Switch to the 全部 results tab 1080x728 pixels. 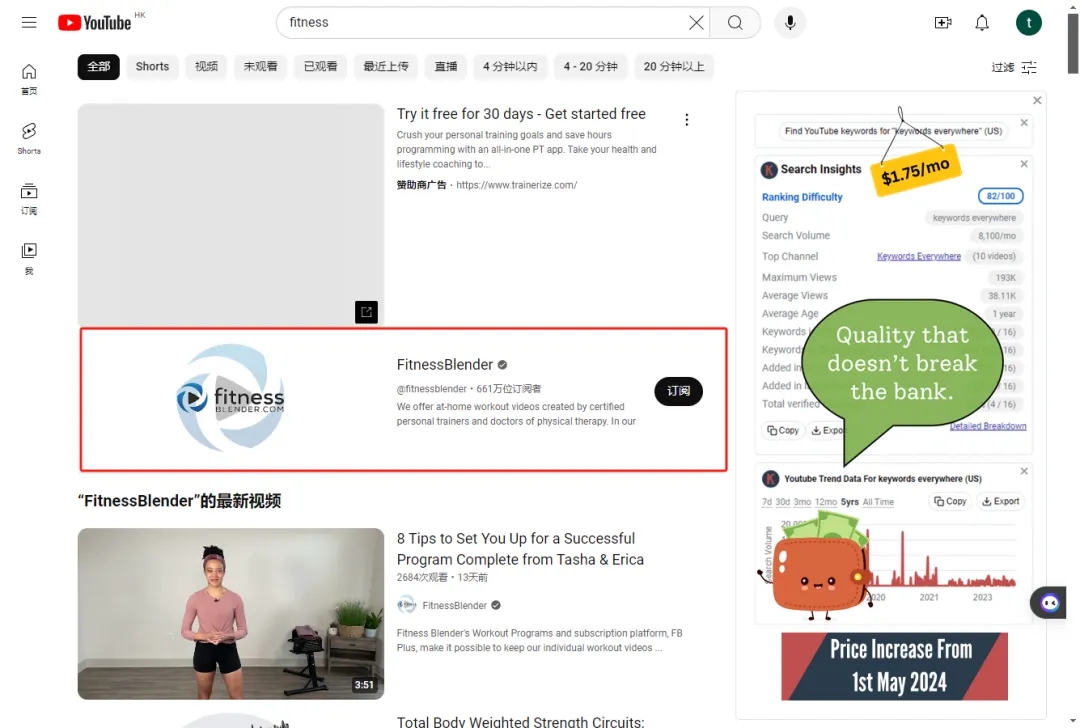[98, 66]
